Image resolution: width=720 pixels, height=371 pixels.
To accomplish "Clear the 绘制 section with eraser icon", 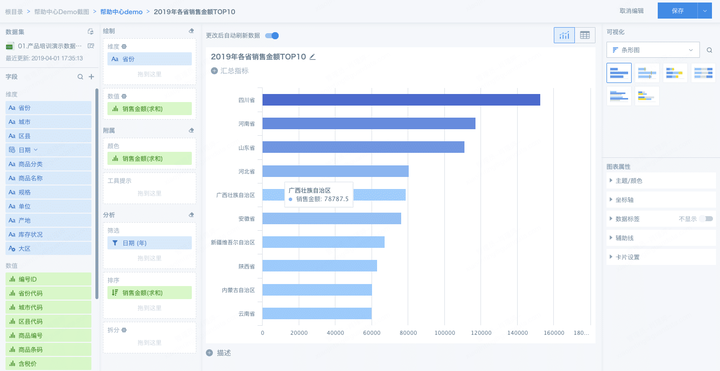I will click(191, 31).
